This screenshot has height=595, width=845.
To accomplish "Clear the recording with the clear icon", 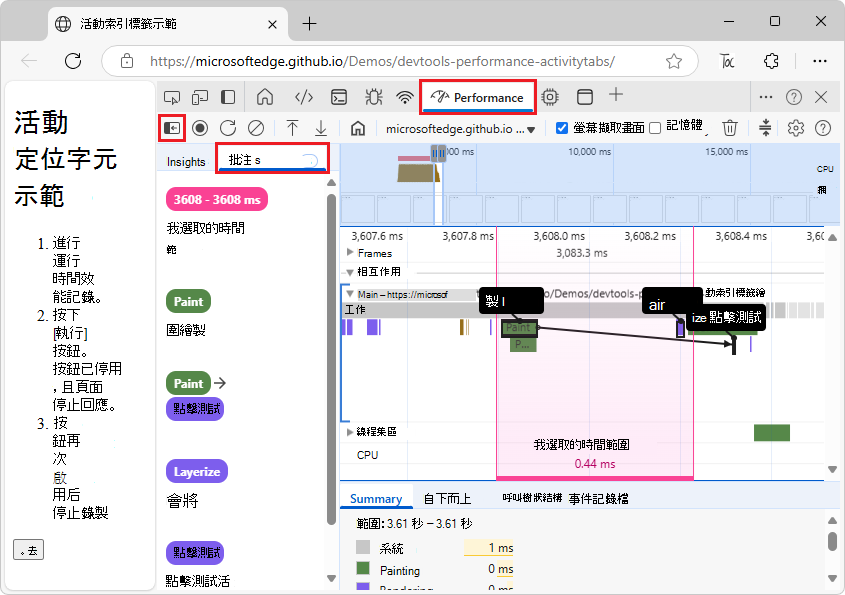I will click(256, 128).
